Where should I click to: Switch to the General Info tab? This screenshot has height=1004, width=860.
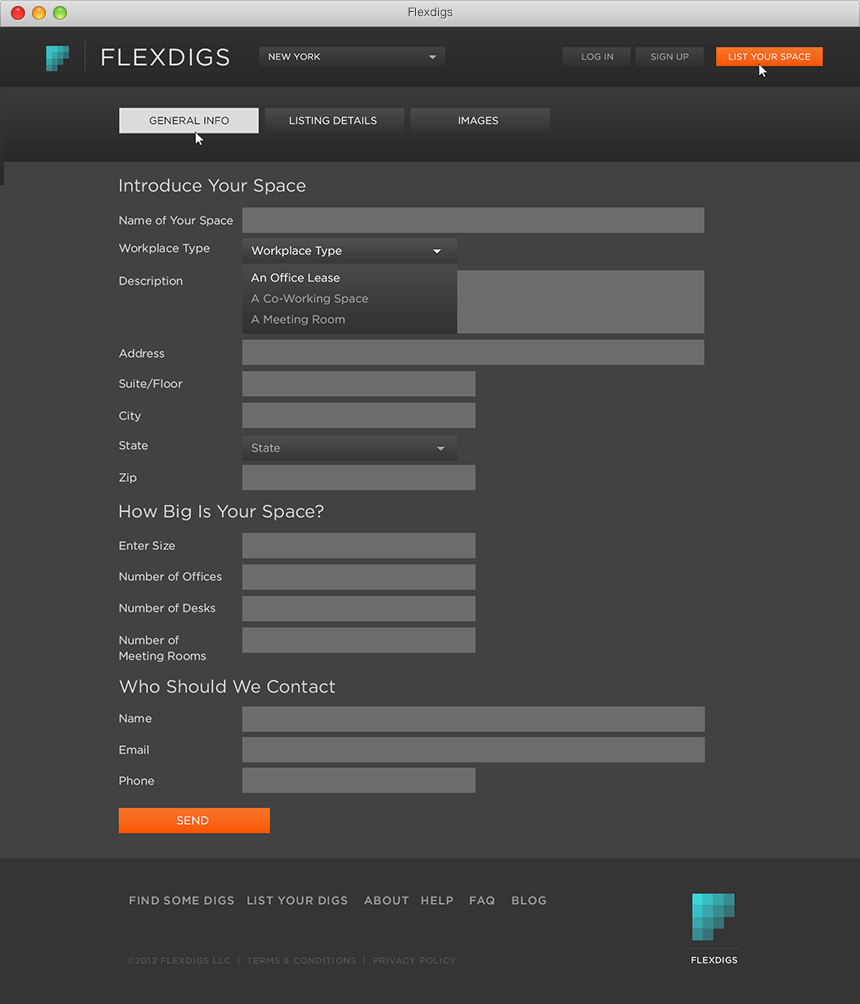[189, 120]
